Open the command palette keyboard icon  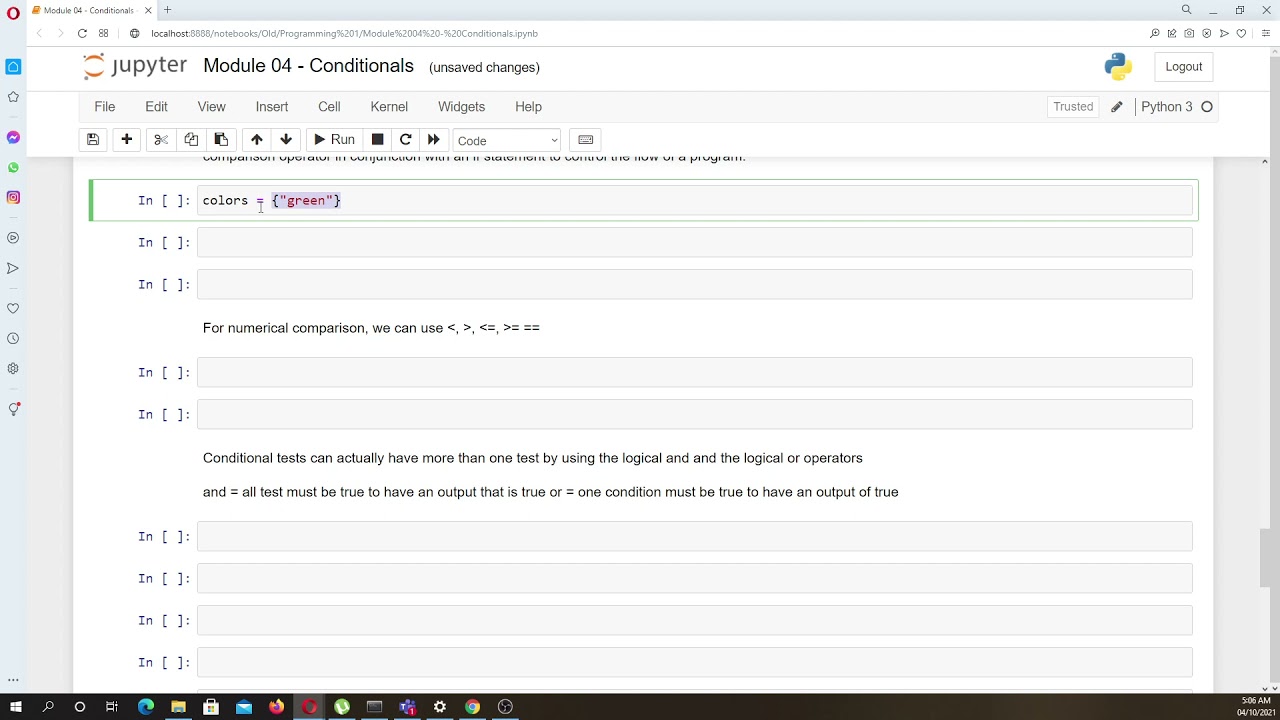(x=586, y=140)
